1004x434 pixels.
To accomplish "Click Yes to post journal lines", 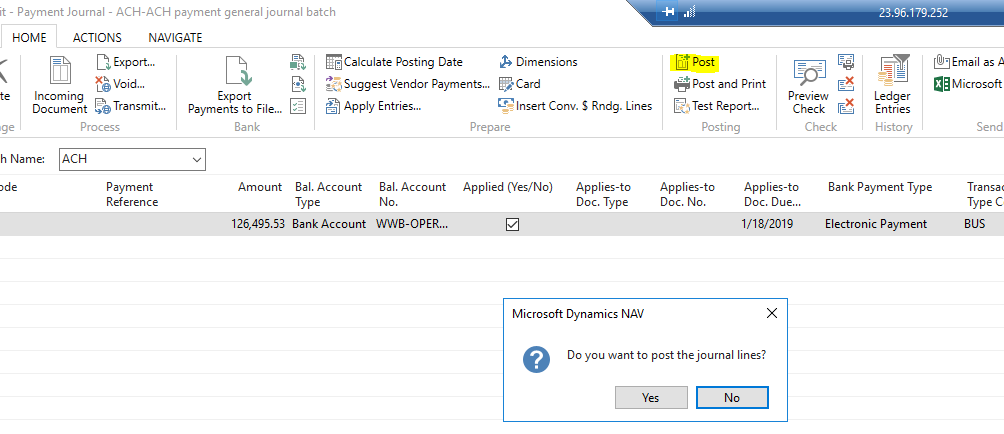I will coord(651,398).
